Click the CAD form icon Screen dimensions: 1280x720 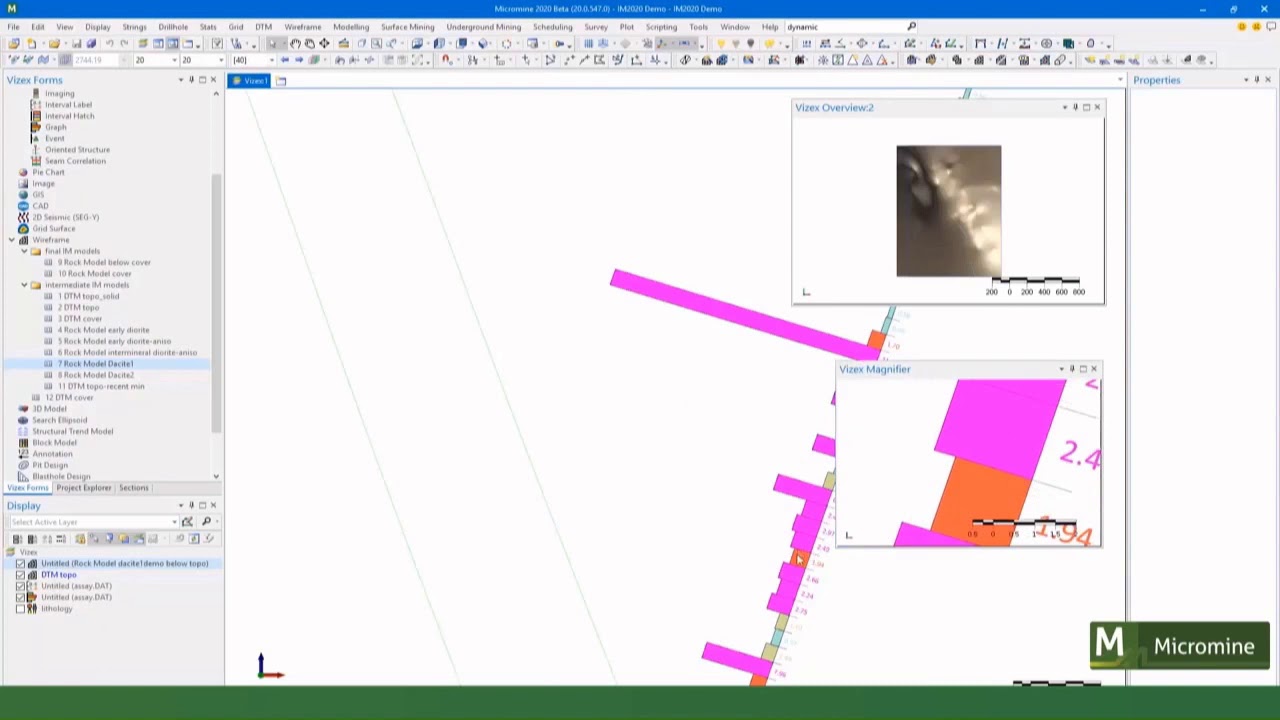click(x=24, y=206)
